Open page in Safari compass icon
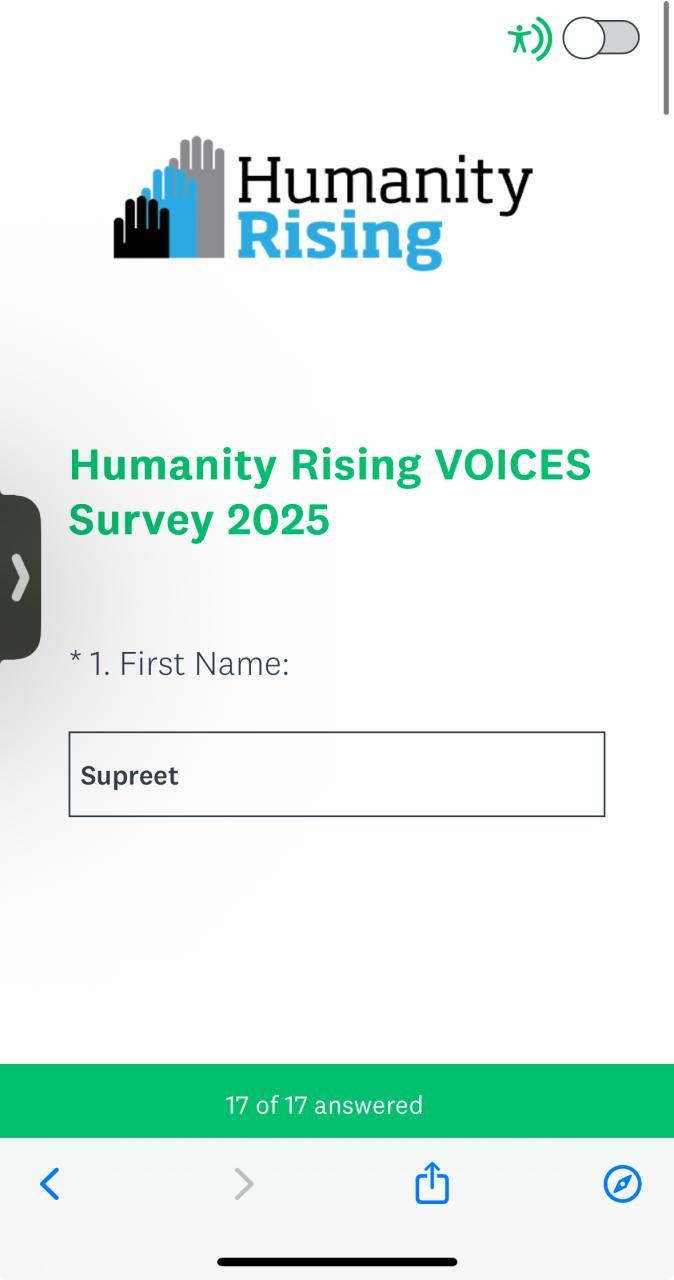 622,1184
